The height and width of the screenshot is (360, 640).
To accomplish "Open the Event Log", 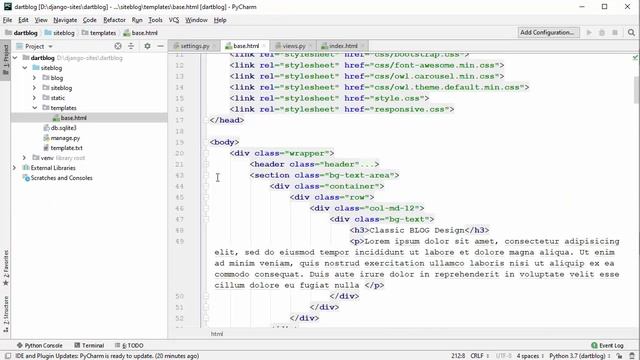I will (x=607, y=345).
